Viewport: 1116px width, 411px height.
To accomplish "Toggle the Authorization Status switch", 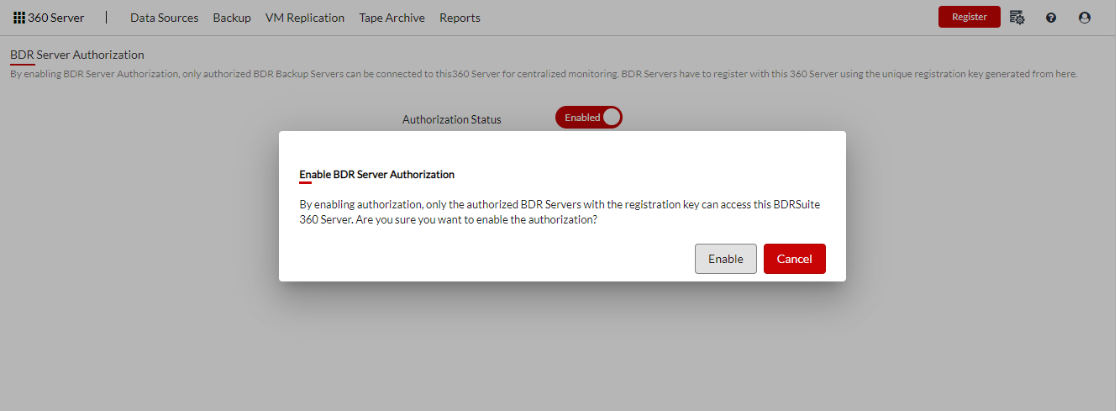I will click(589, 118).
